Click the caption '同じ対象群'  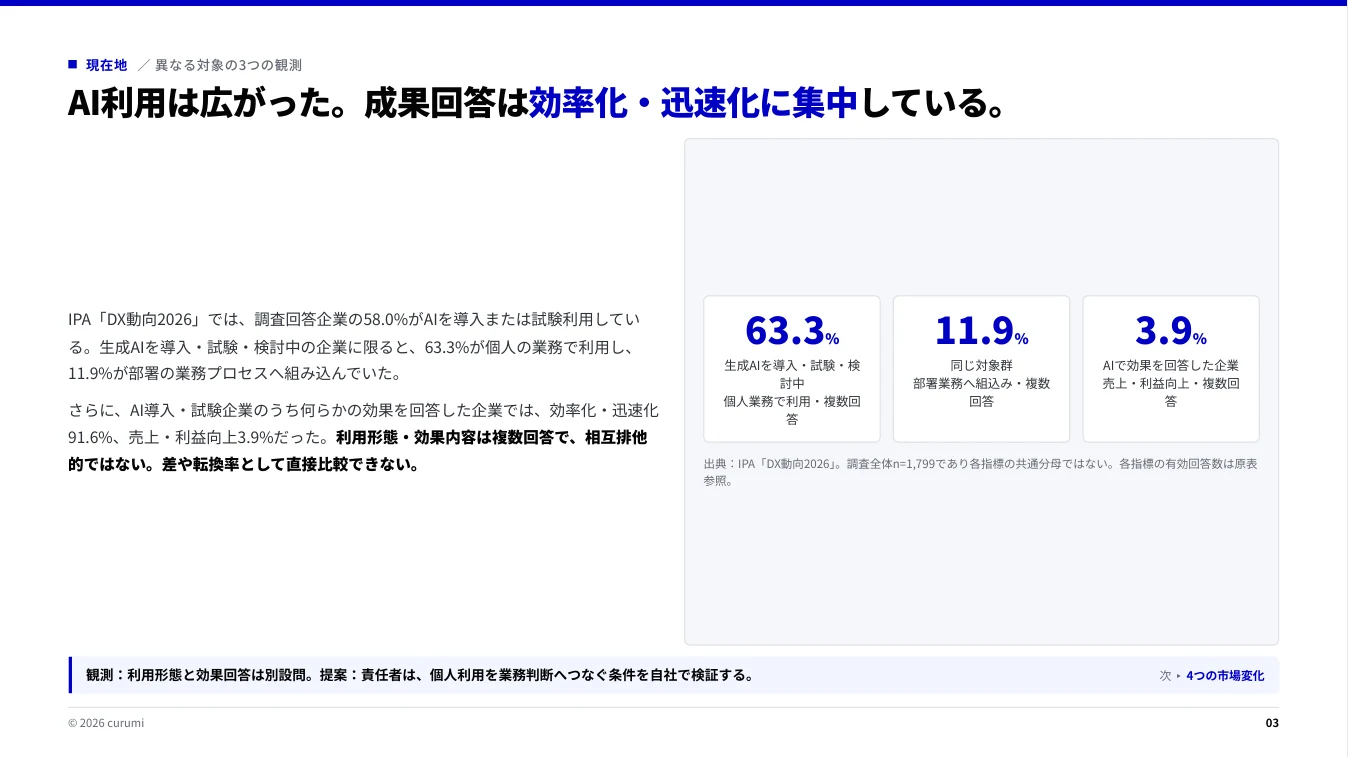981,365
